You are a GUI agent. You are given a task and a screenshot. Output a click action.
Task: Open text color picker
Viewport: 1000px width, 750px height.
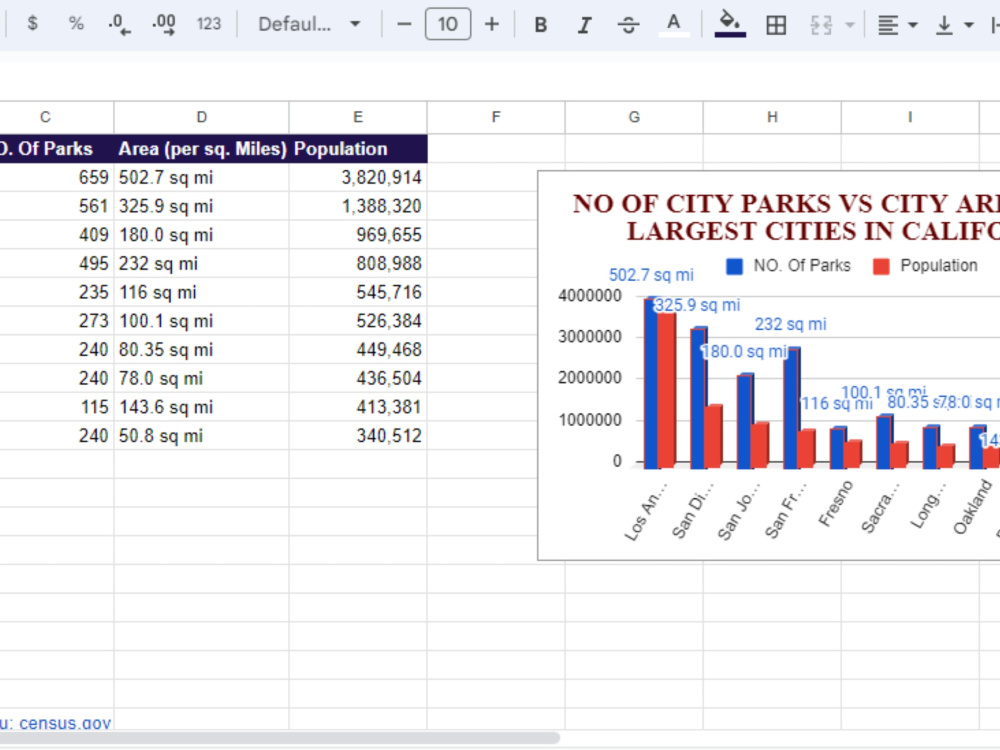(x=673, y=24)
